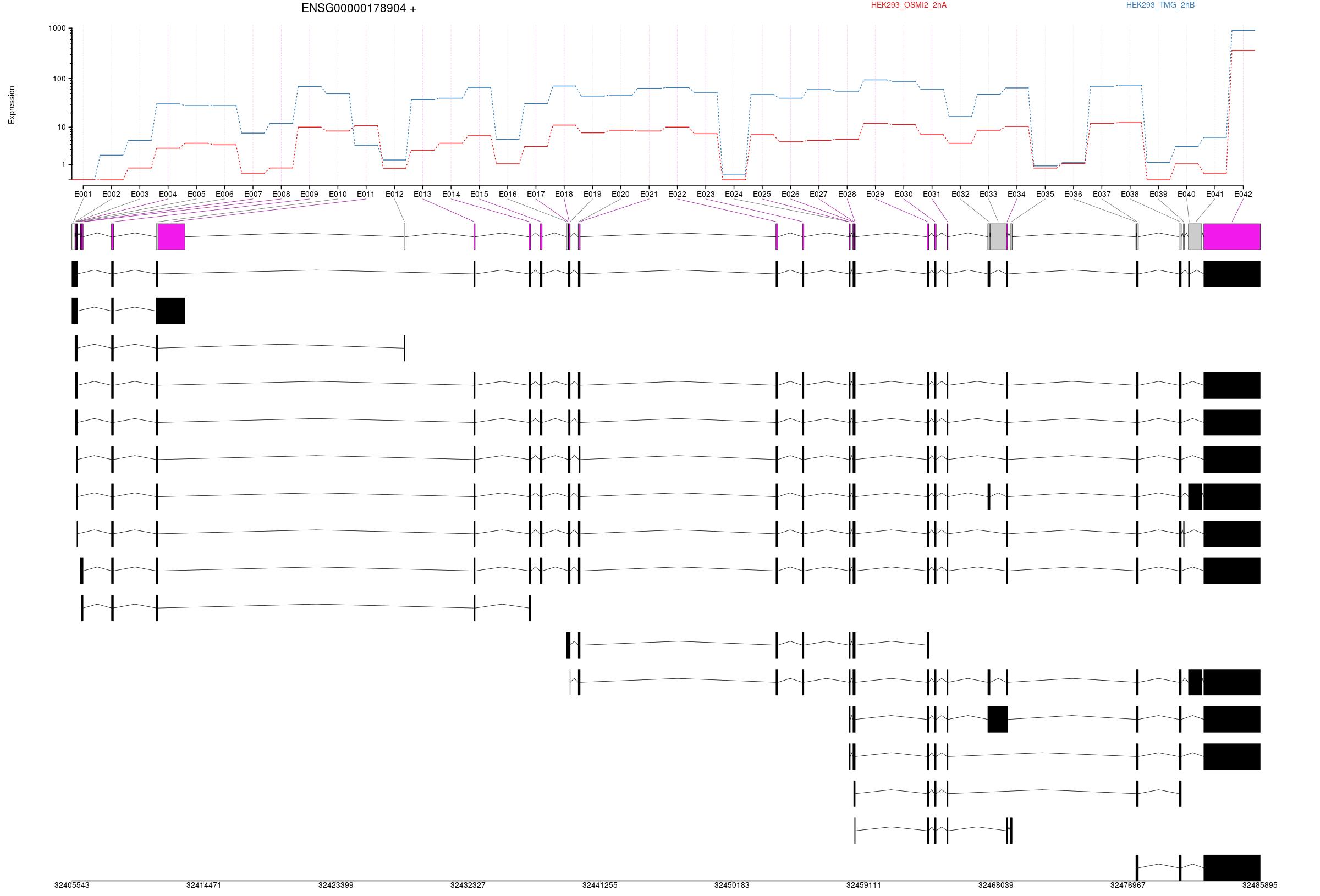Click exon label E013

(x=422, y=194)
